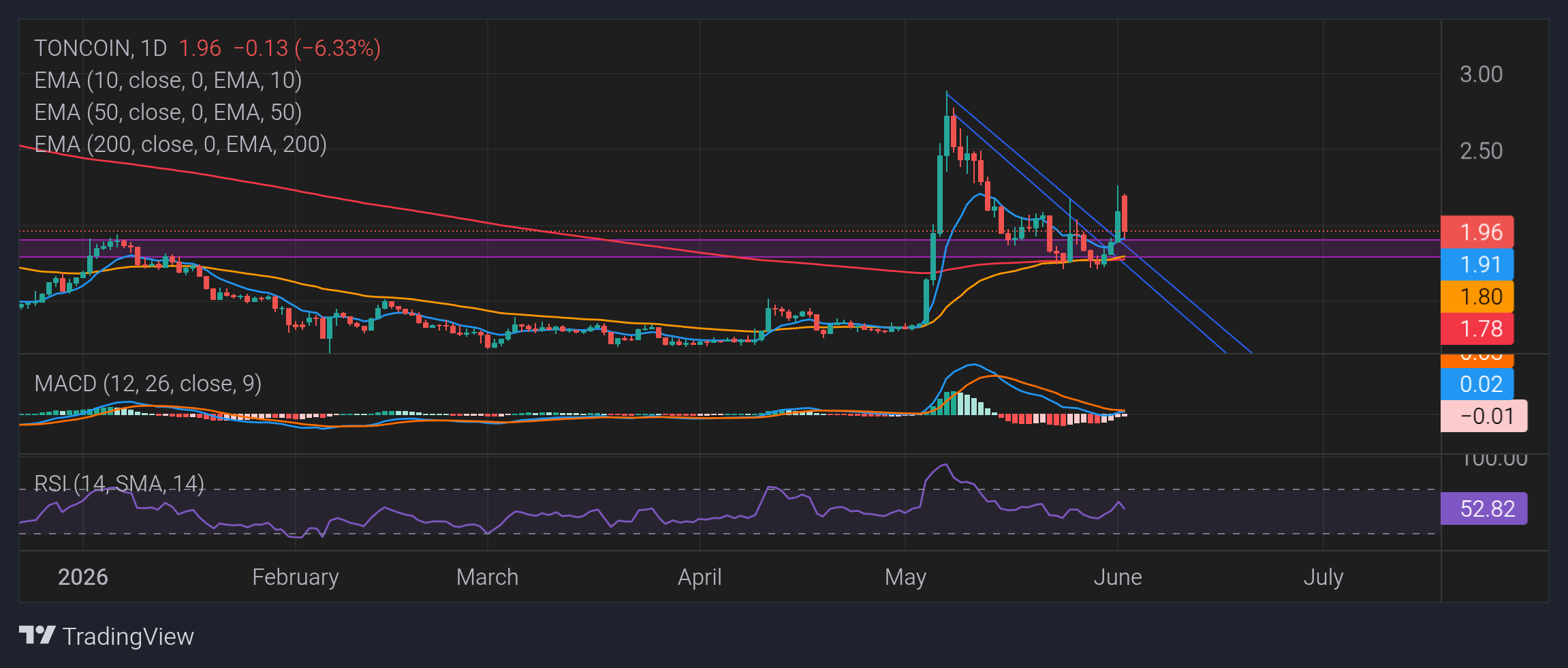
Task: Click the RSI (14, SMA, 14) legend
Action: pyautogui.click(x=119, y=484)
